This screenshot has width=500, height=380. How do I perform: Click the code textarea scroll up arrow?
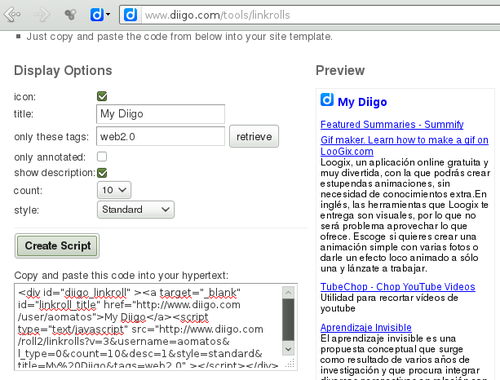(x=288, y=292)
